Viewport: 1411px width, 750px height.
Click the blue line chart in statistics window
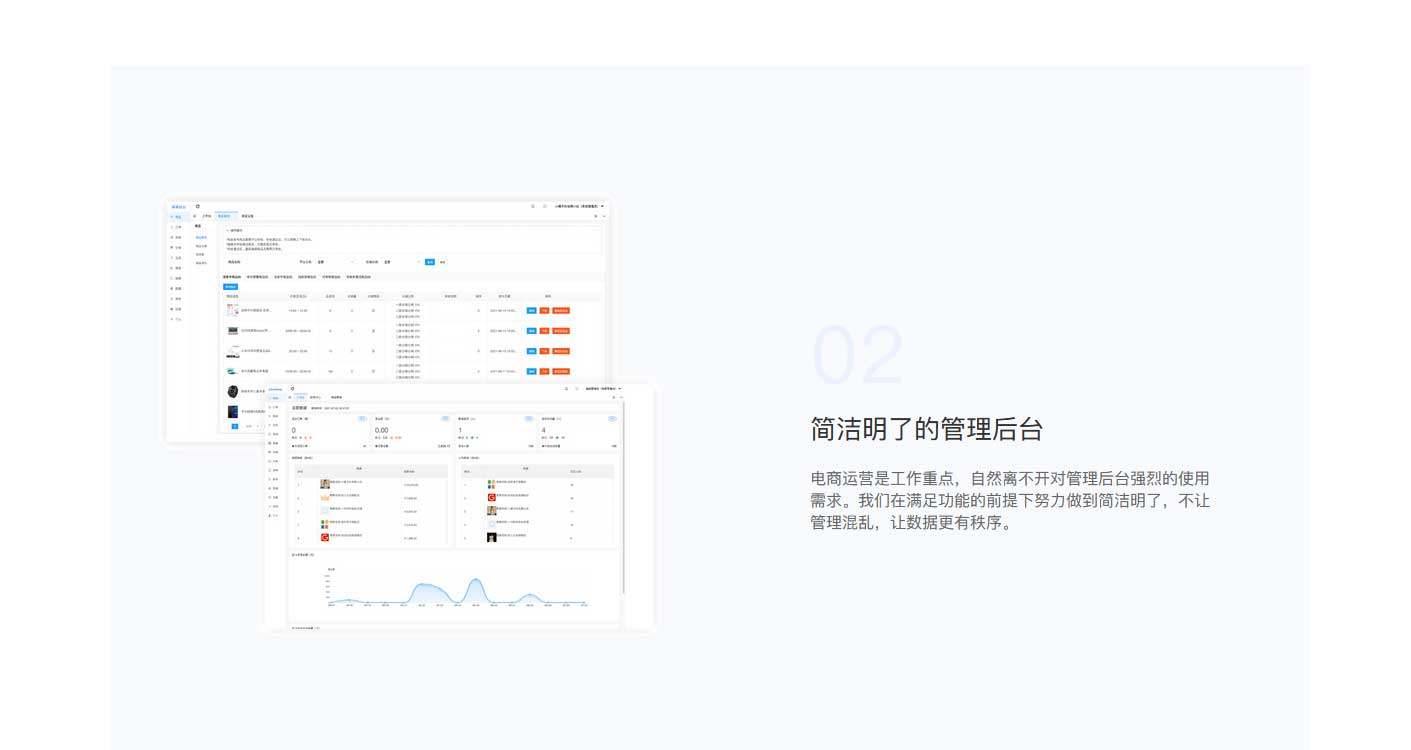458,589
